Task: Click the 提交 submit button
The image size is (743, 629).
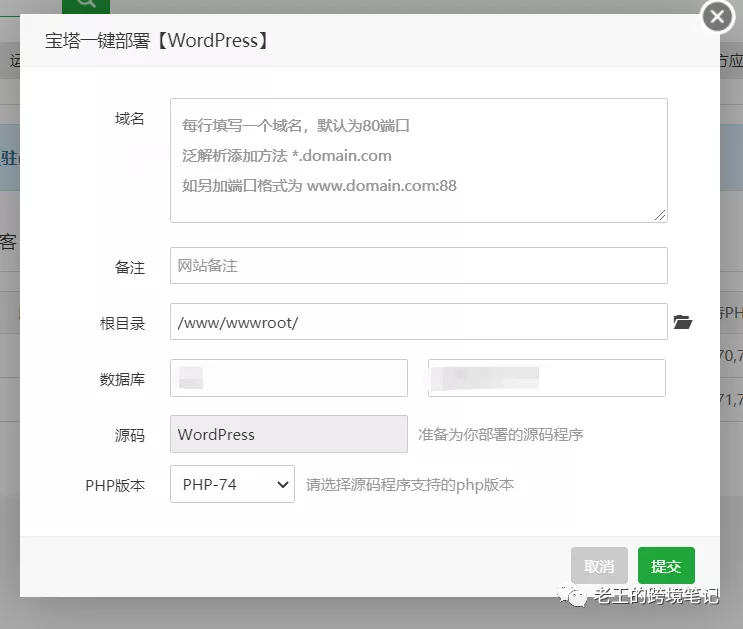Action: (665, 566)
